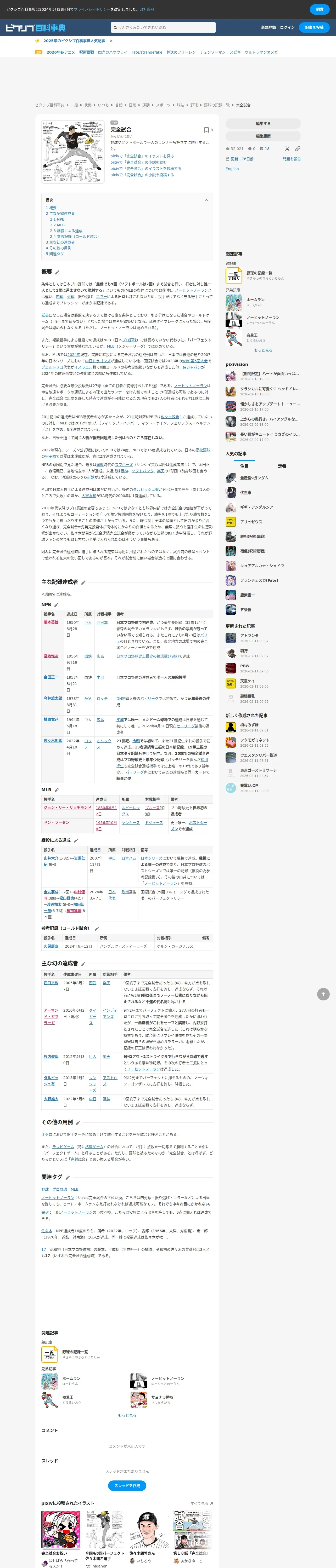Click the search magnifier icon in header
The image size is (336, 1568).
point(115,27)
